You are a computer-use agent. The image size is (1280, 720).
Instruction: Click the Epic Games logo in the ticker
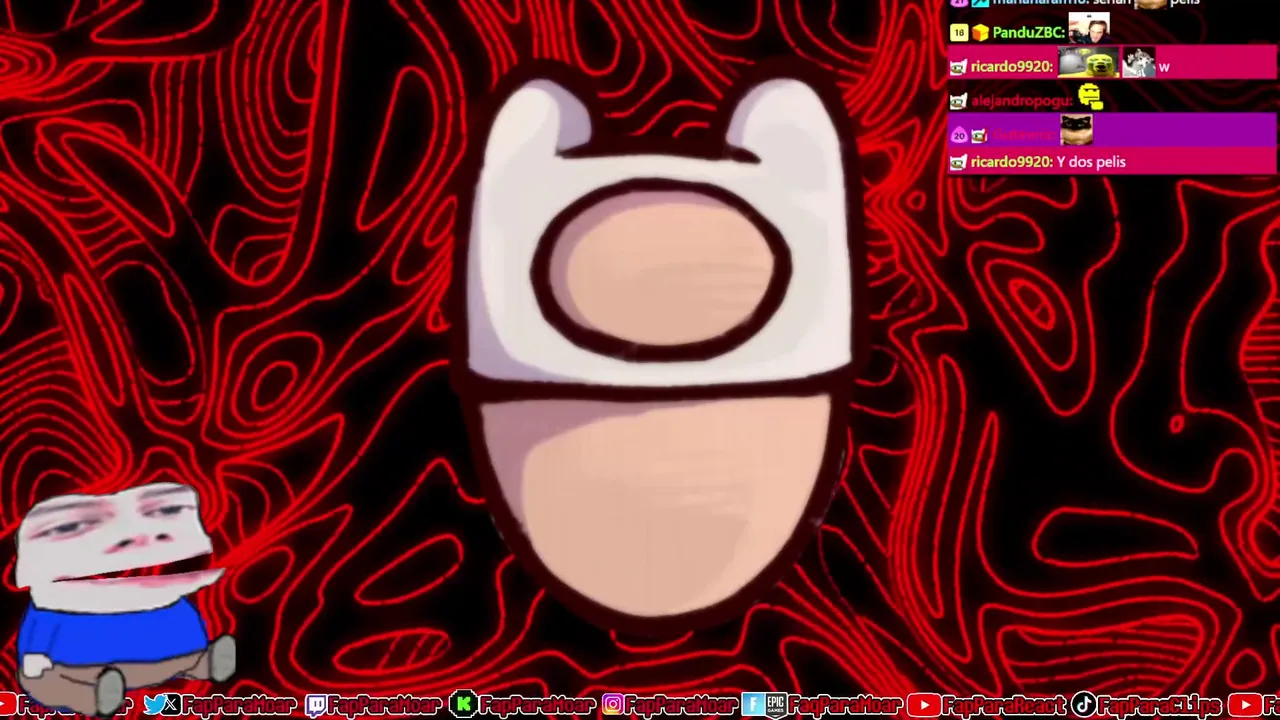click(775, 706)
